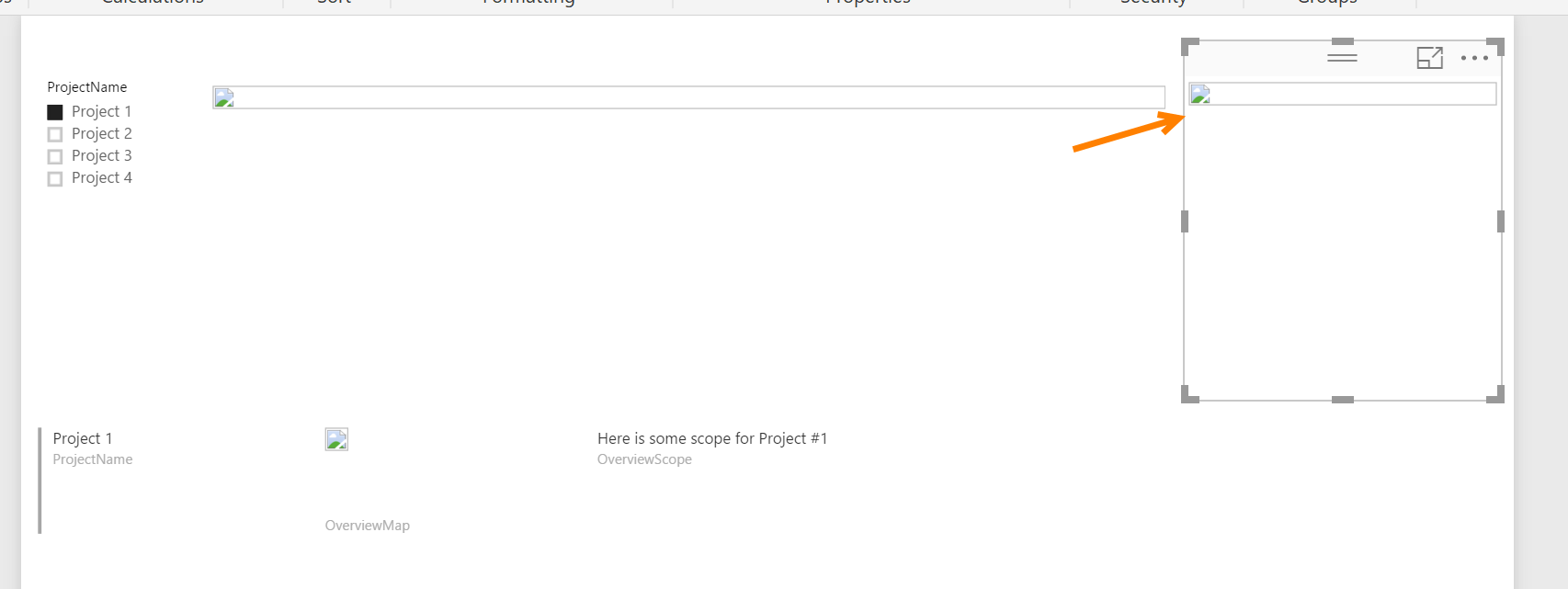Click bottom-center resize handle of selected visual

tap(1343, 400)
